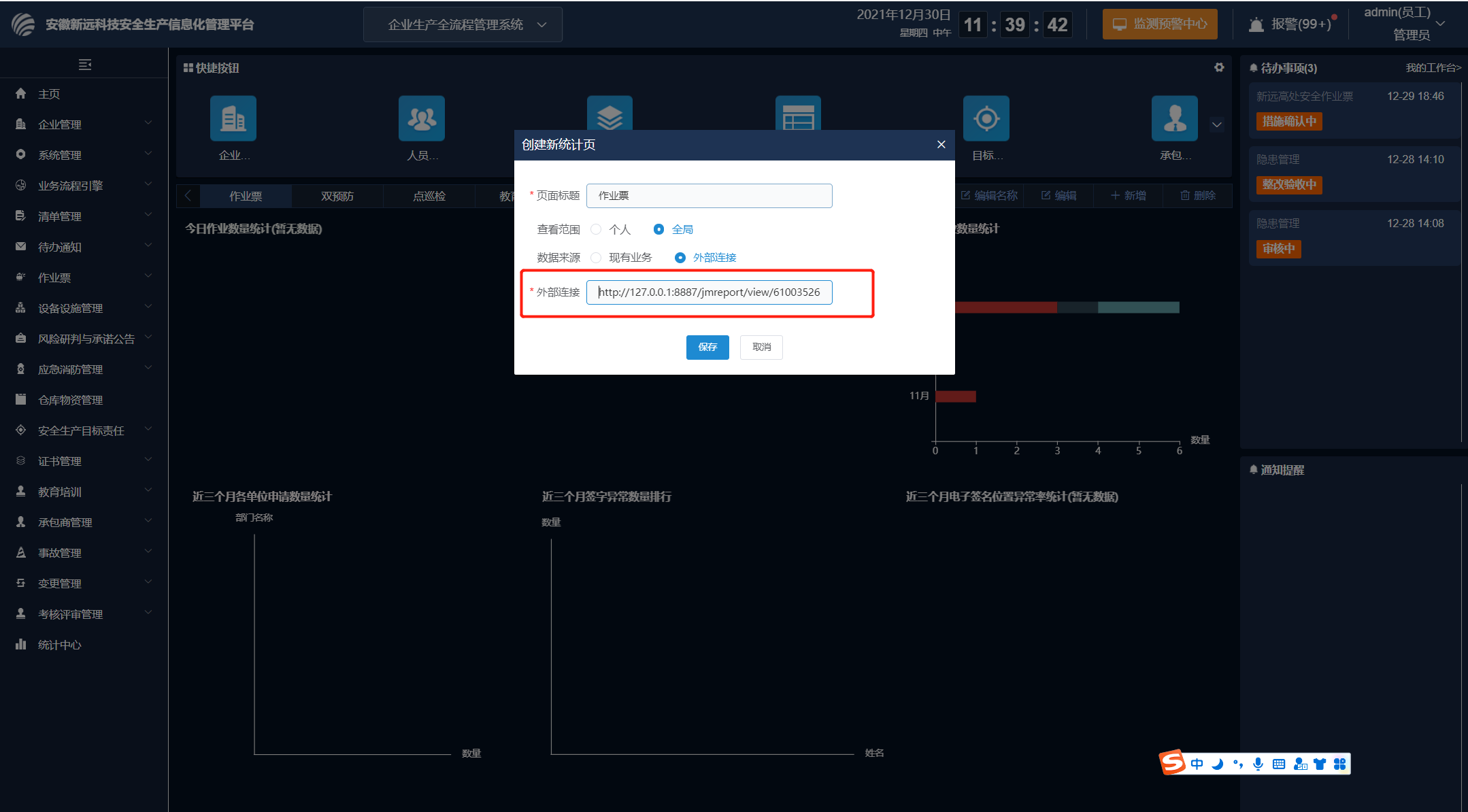Image resolution: width=1468 pixels, height=812 pixels.
Task: Click teal segment of stacked bar
Action: pos(1138,307)
